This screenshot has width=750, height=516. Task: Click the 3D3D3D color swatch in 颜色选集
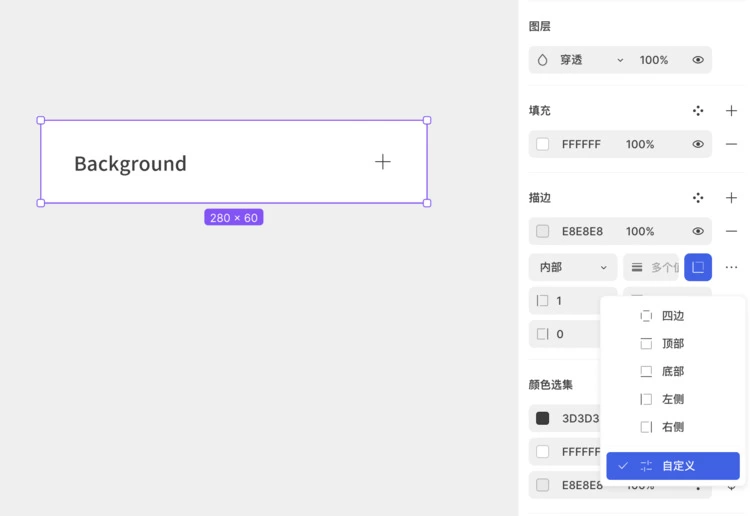click(543, 418)
